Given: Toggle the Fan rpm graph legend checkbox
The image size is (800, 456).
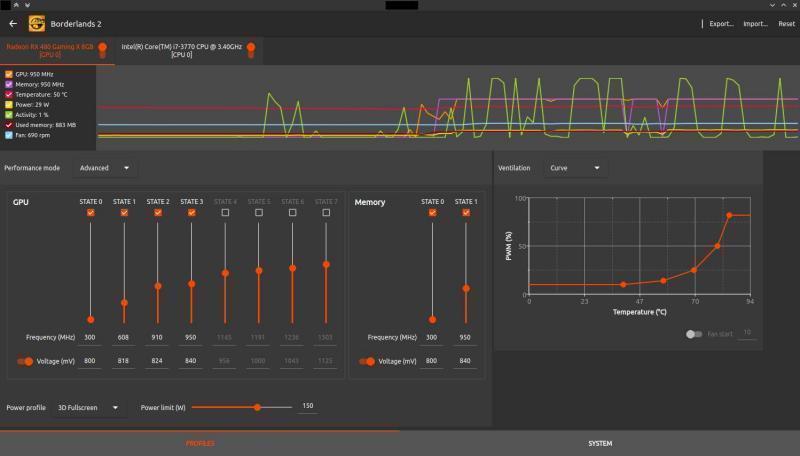Looking at the screenshot, I should point(9,135).
